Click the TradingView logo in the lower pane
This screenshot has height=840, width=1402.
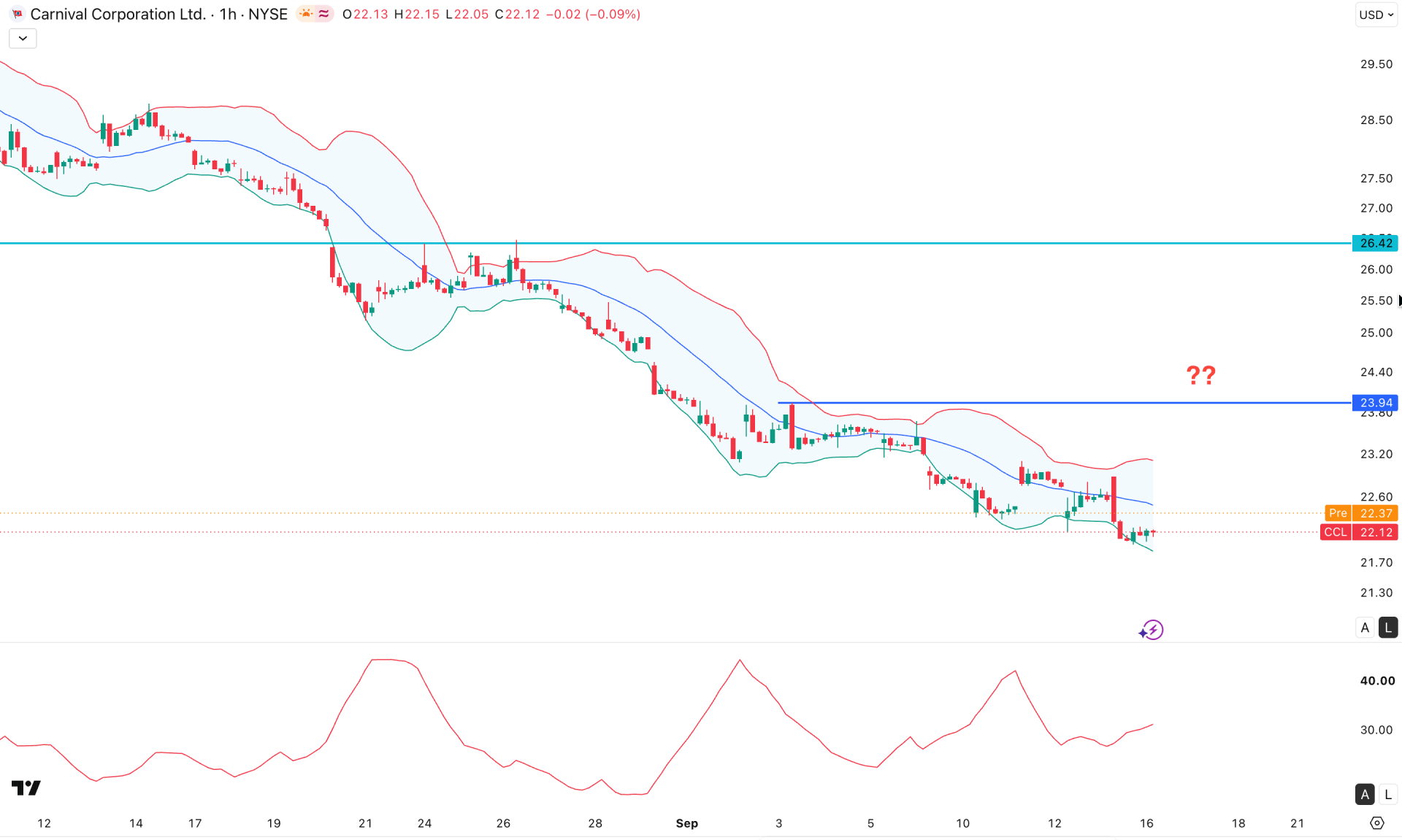click(26, 787)
